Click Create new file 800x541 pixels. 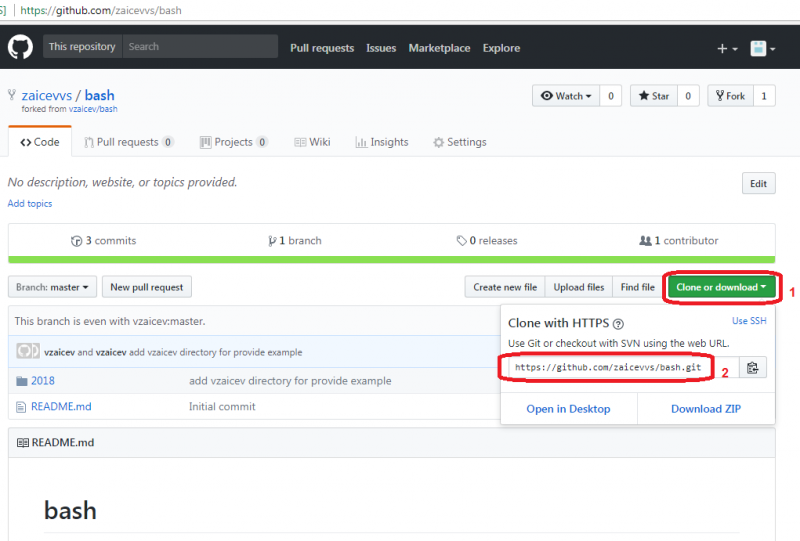pyautogui.click(x=505, y=287)
